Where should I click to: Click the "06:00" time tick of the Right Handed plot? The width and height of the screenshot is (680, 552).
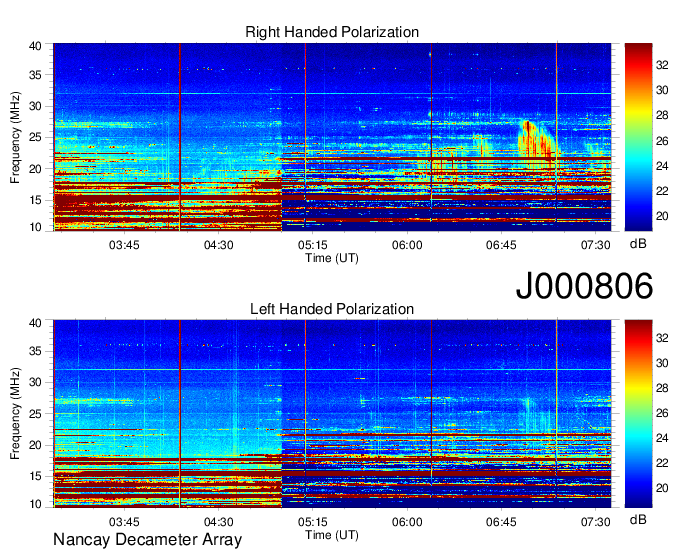point(407,245)
